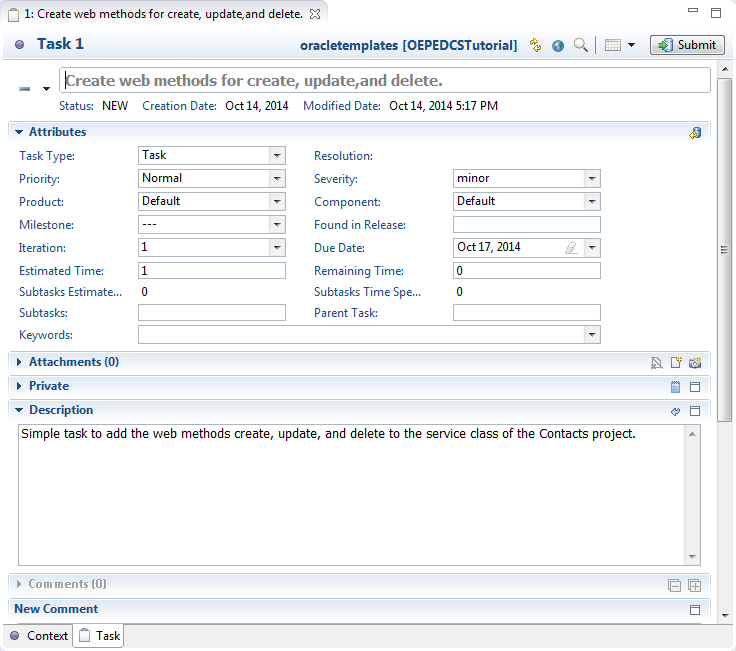Click the synchronize incoming changes icon
The image size is (736, 651).
coord(536,45)
